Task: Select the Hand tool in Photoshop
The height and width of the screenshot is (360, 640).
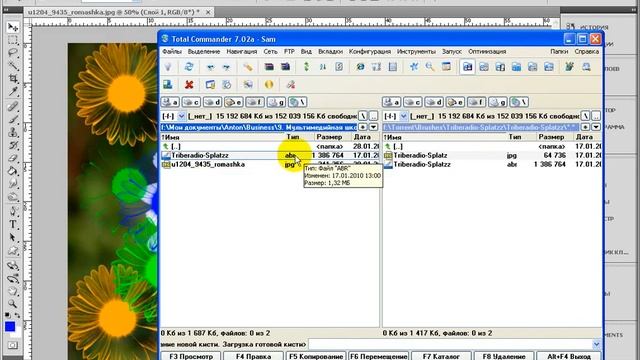Action: (x=13, y=291)
